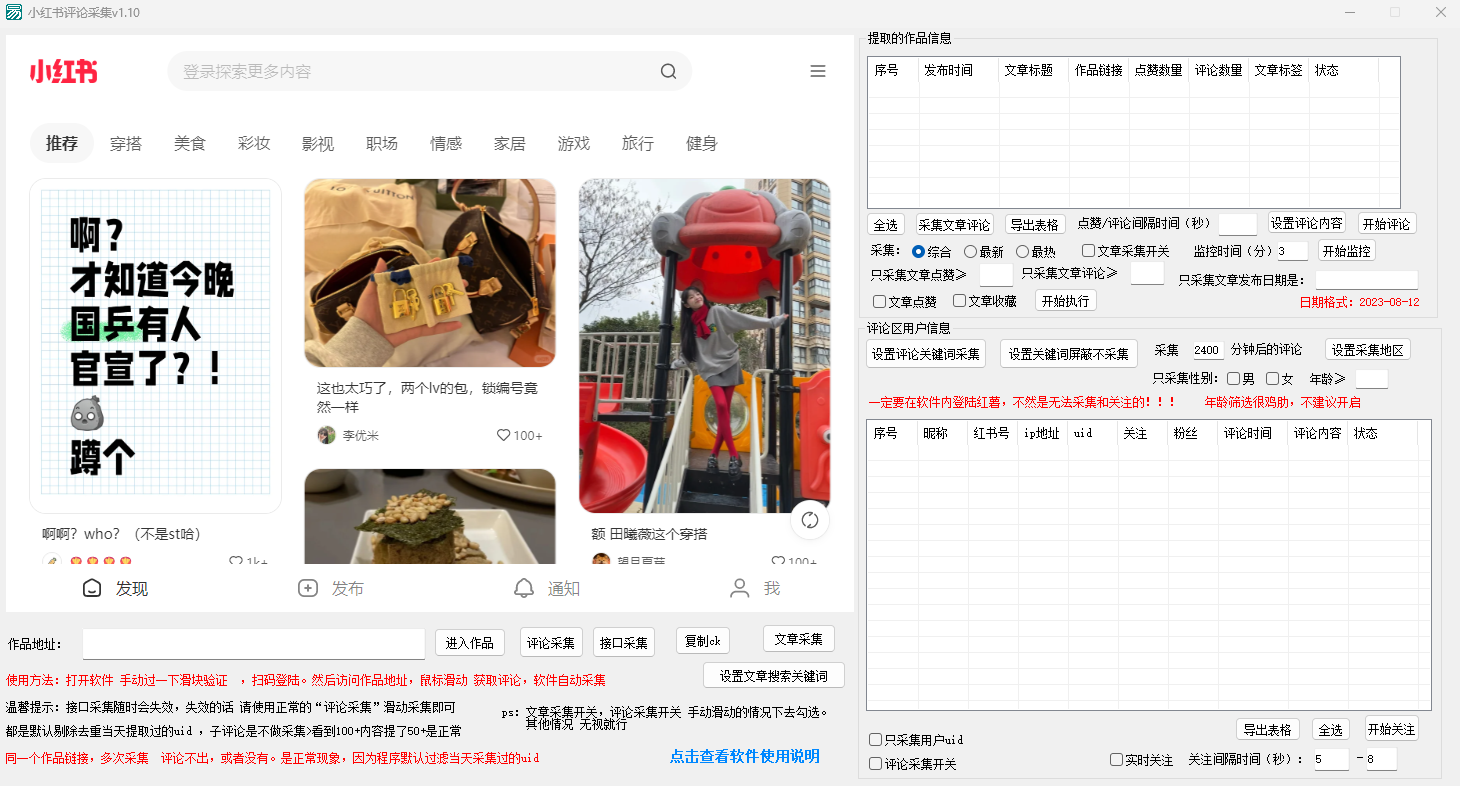Click the 采集文章评论 button
The height and width of the screenshot is (786, 1460).
click(954, 224)
